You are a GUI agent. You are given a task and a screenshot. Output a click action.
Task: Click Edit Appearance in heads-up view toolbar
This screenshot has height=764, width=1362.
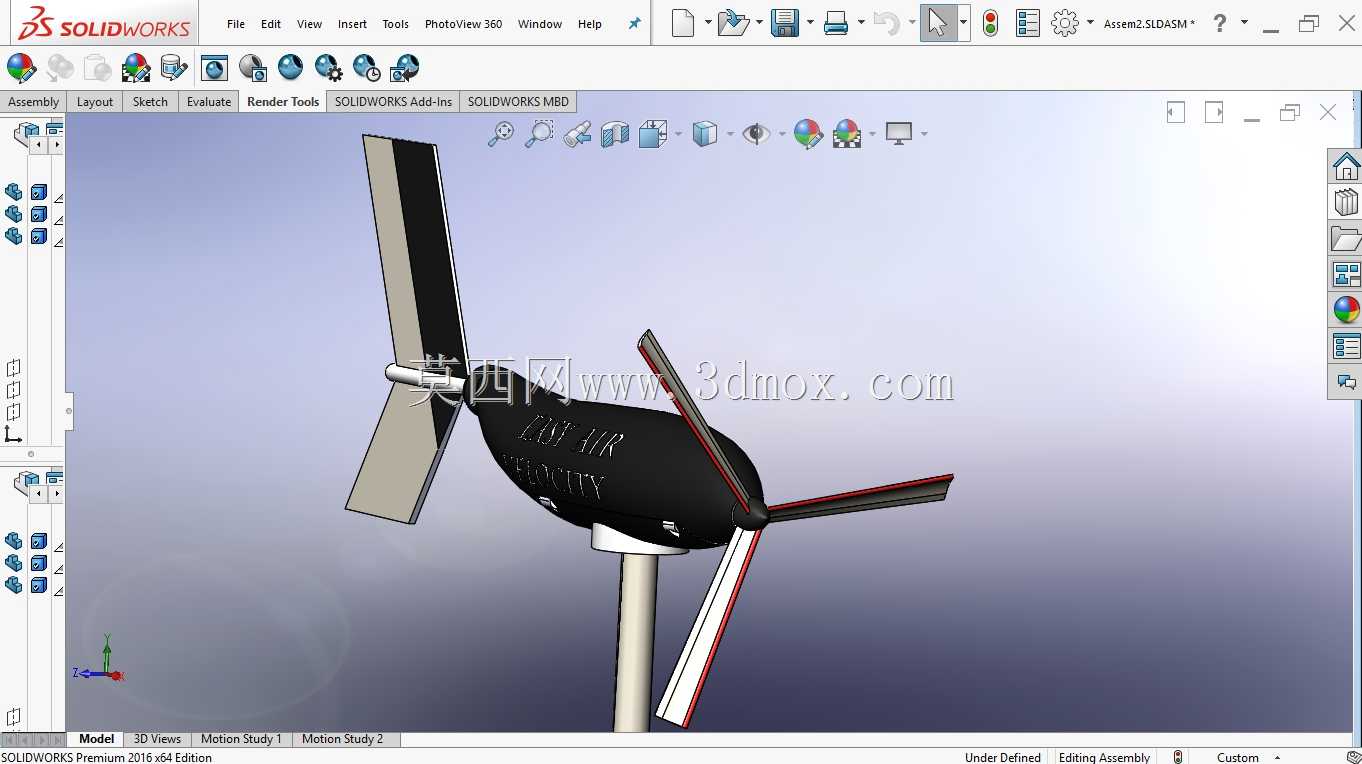807,133
